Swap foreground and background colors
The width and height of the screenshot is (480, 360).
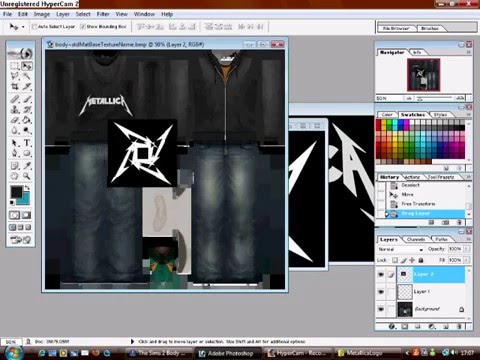(28, 188)
